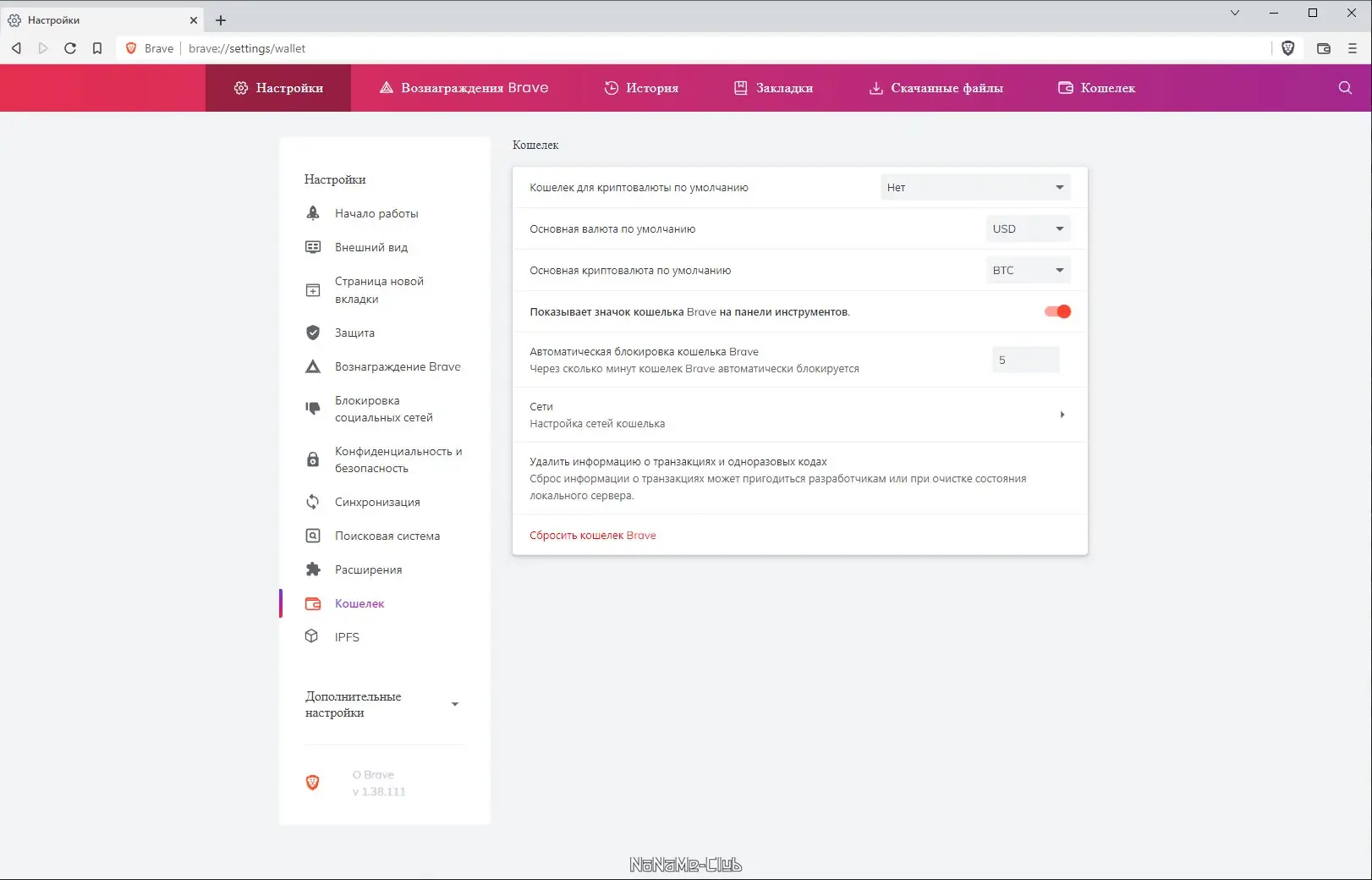Image resolution: width=1372 pixels, height=880 pixels.
Task: Click the sync arrows icon
Action: 313,502
